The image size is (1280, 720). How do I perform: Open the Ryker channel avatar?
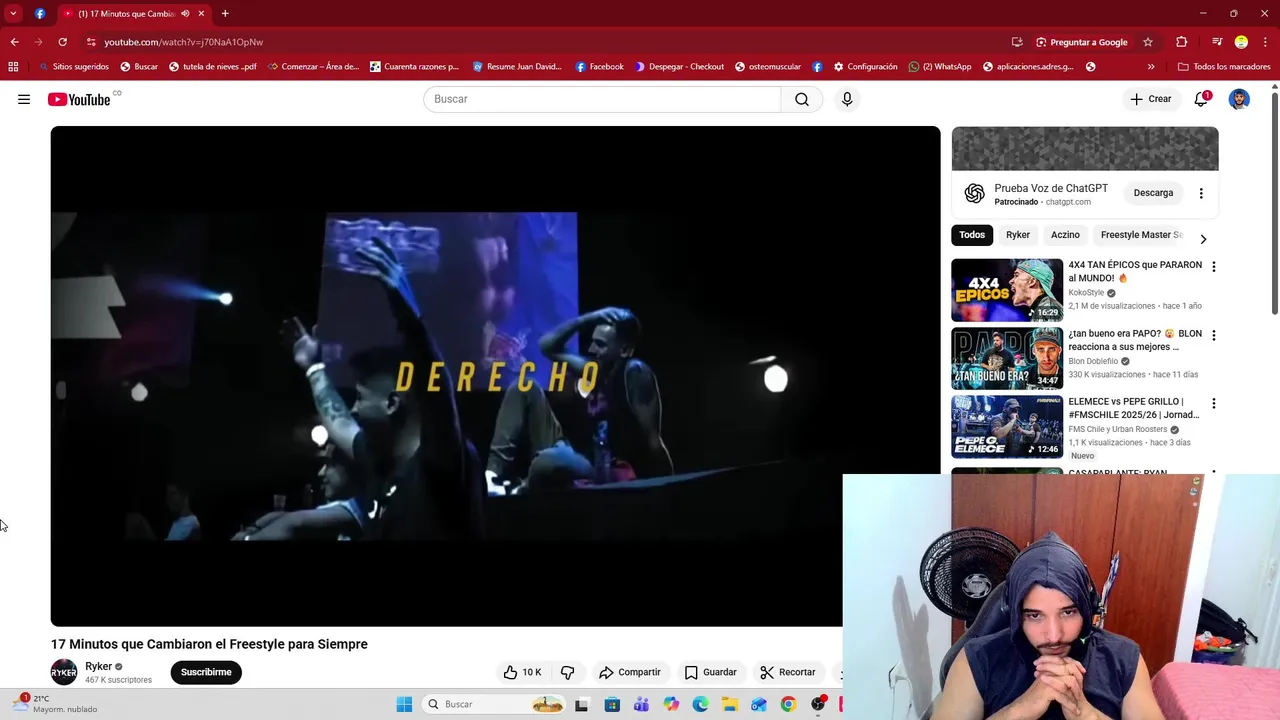coord(64,672)
